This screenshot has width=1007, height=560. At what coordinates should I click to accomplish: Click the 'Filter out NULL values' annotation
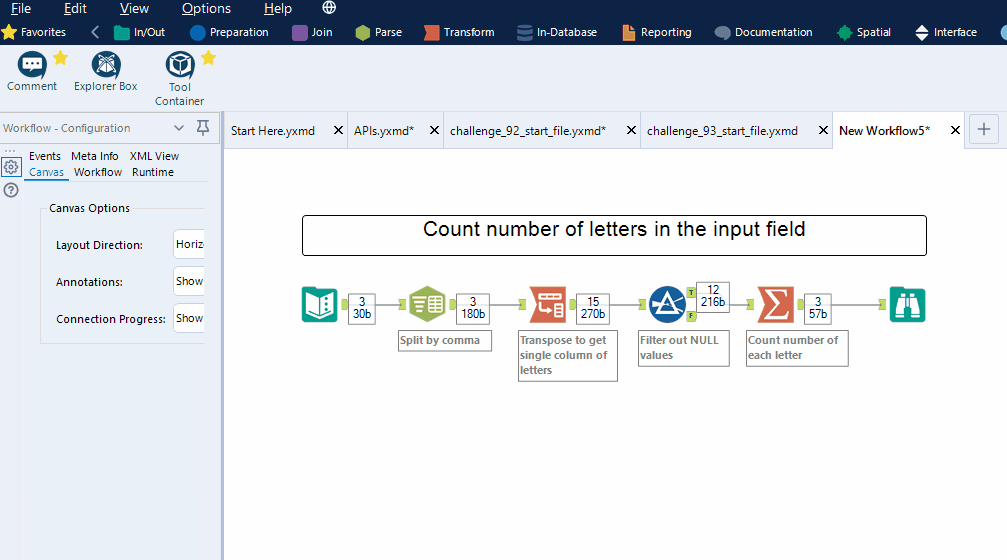pyautogui.click(x=684, y=348)
